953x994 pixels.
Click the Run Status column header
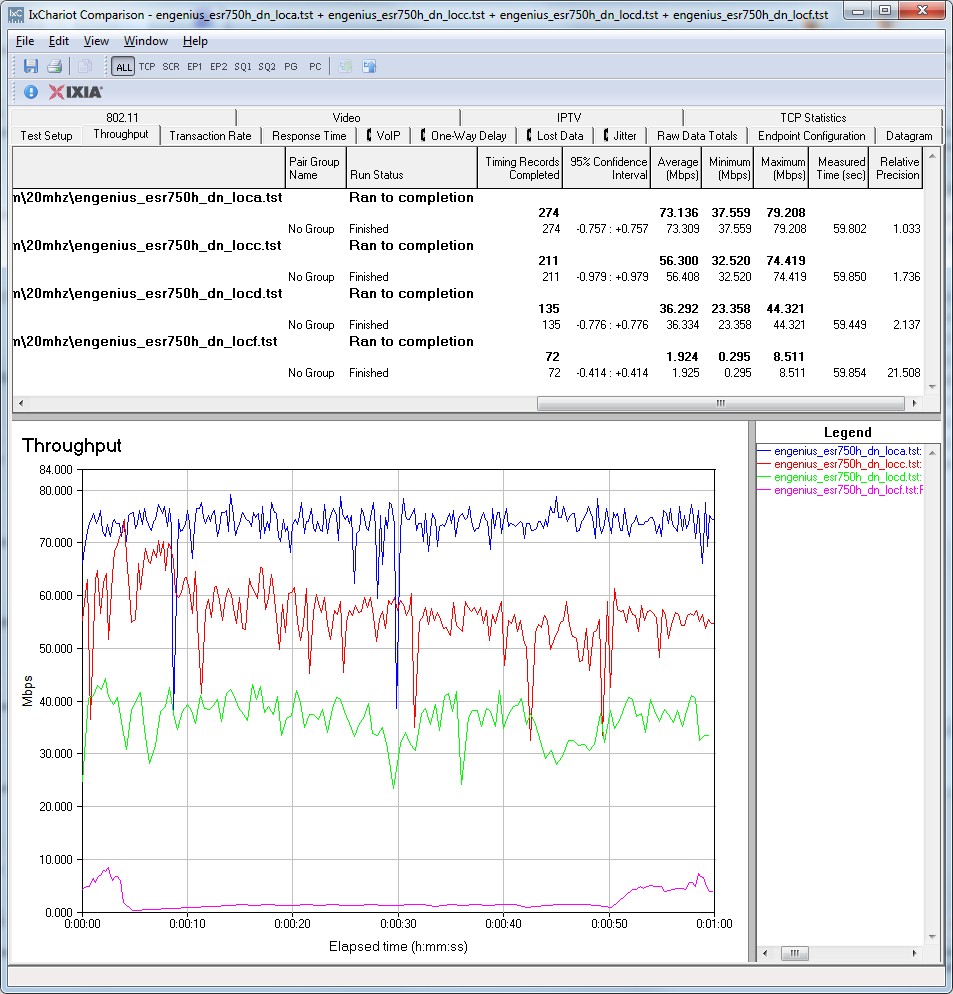pyautogui.click(x=412, y=168)
